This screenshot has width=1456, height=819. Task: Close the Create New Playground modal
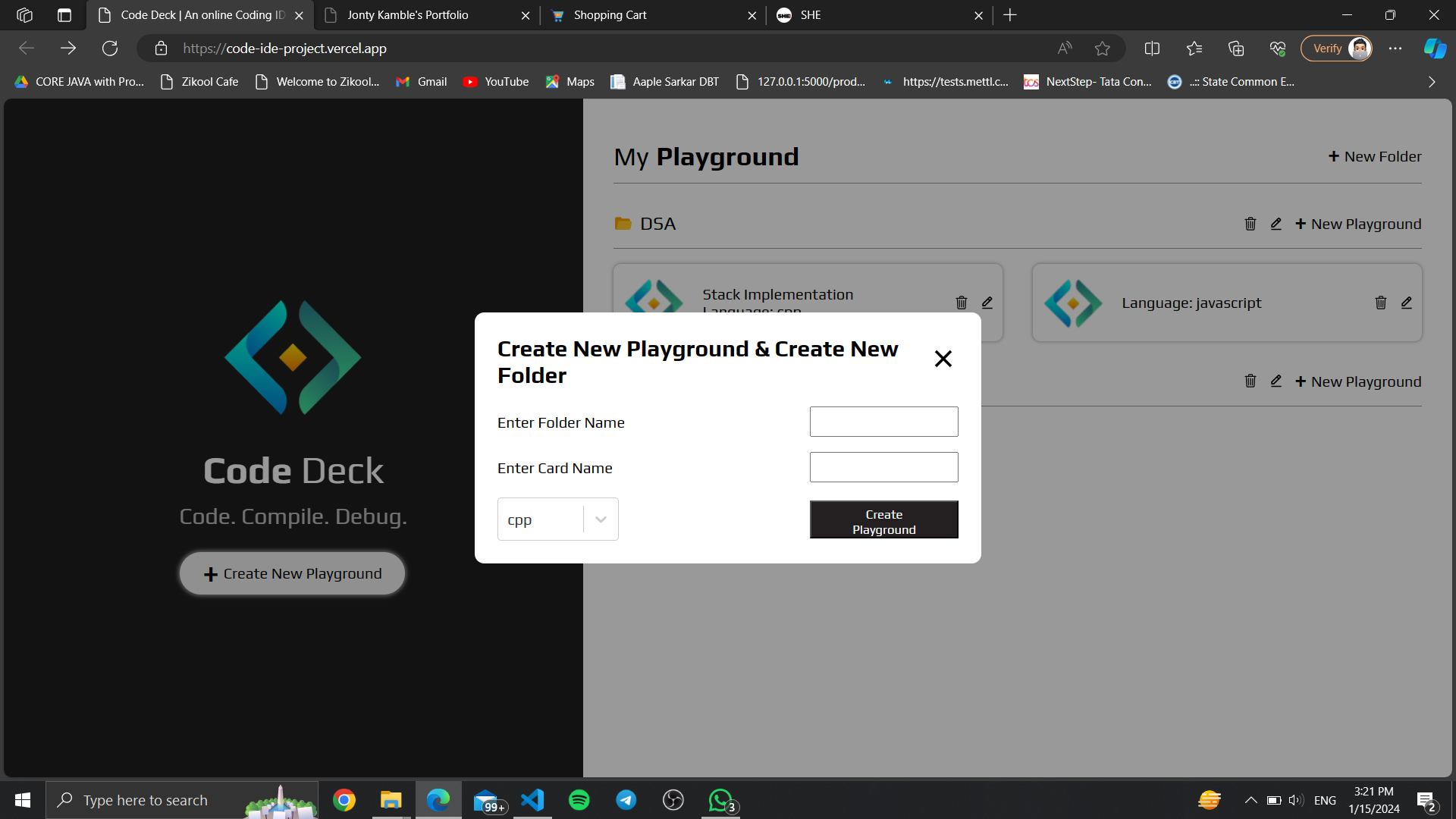pos(943,359)
